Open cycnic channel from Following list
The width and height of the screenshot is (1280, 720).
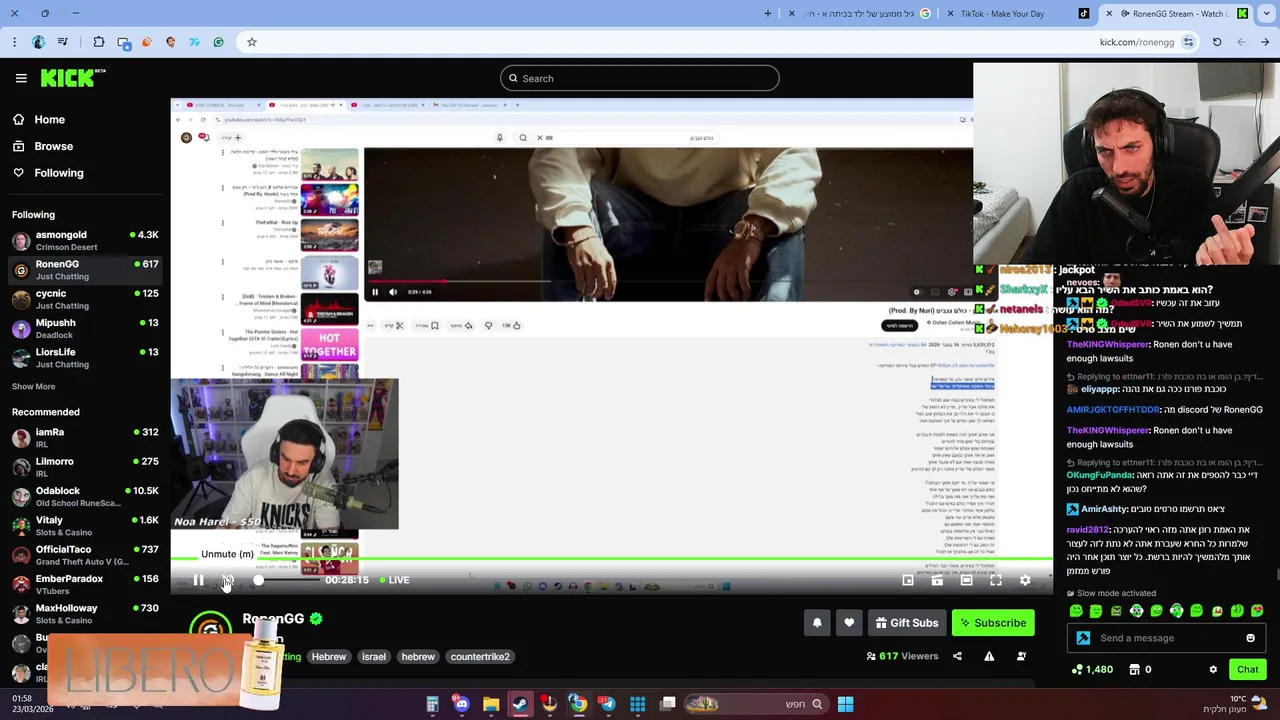[85, 299]
